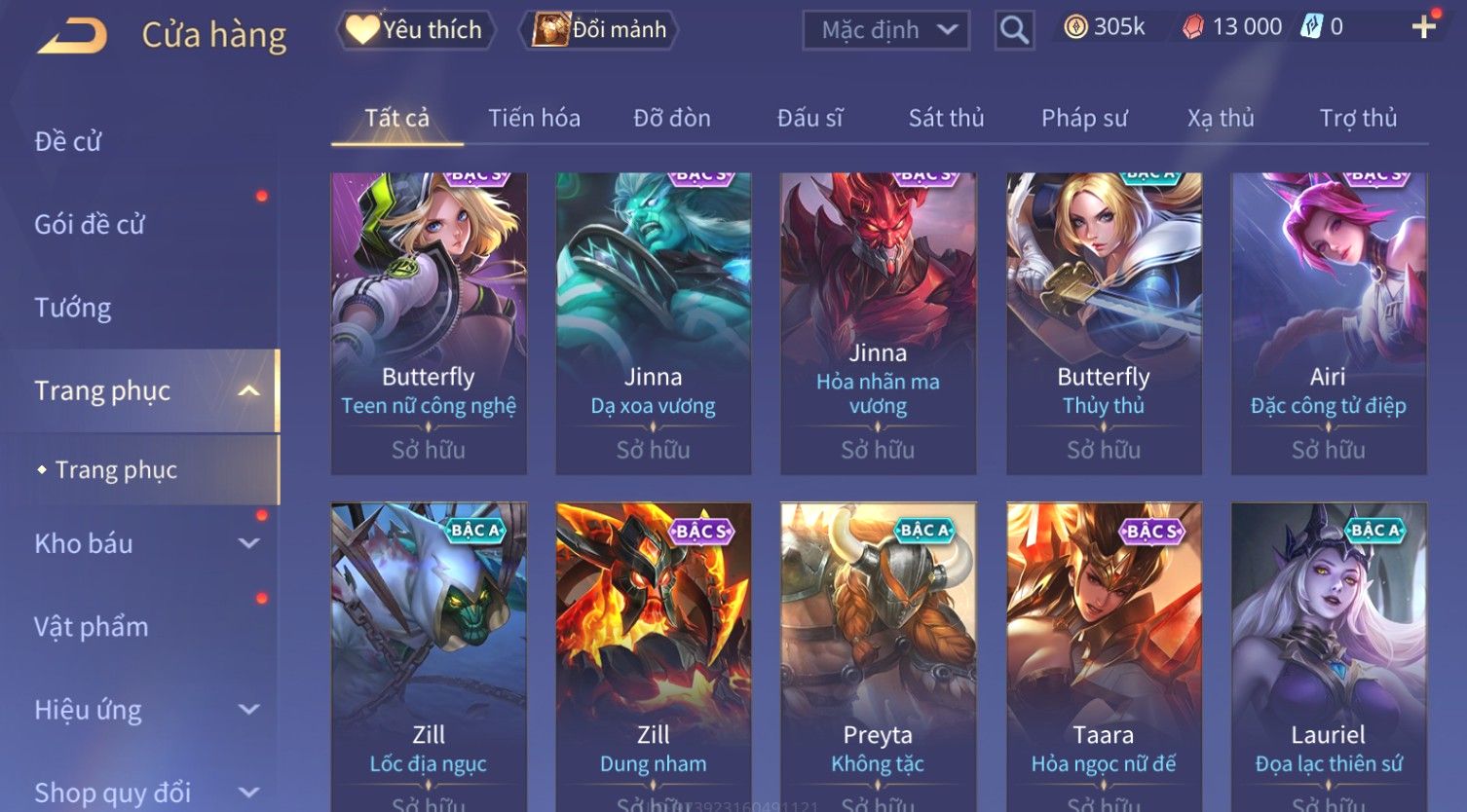Viewport: 1467px width, 812px height.
Task: Open the Mặc định sort dropdown
Action: point(886,30)
